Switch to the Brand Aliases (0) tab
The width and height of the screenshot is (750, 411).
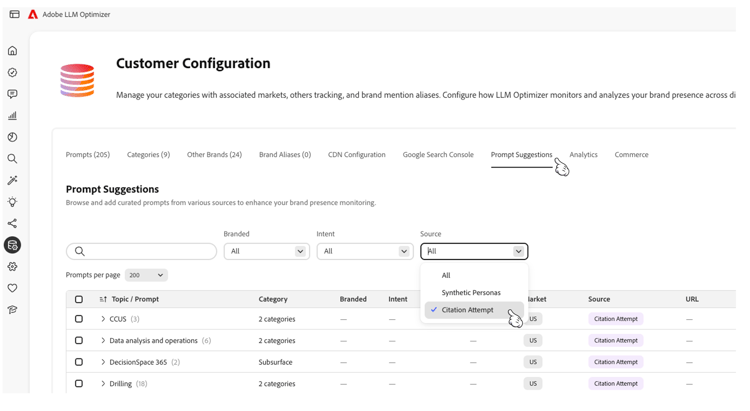click(x=285, y=155)
